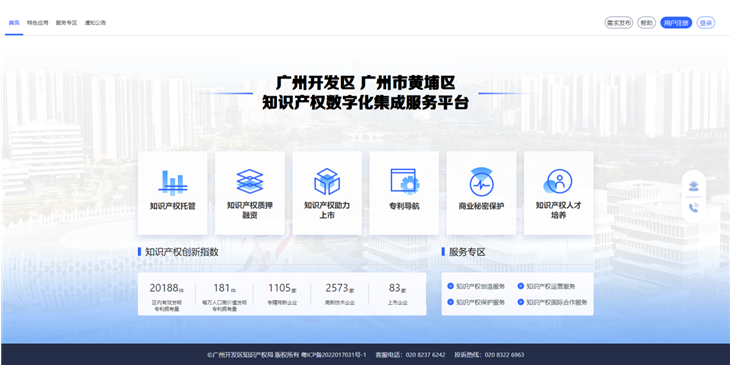The image size is (732, 366).
Task: Go to the 首页 tab
Action: click(14, 22)
